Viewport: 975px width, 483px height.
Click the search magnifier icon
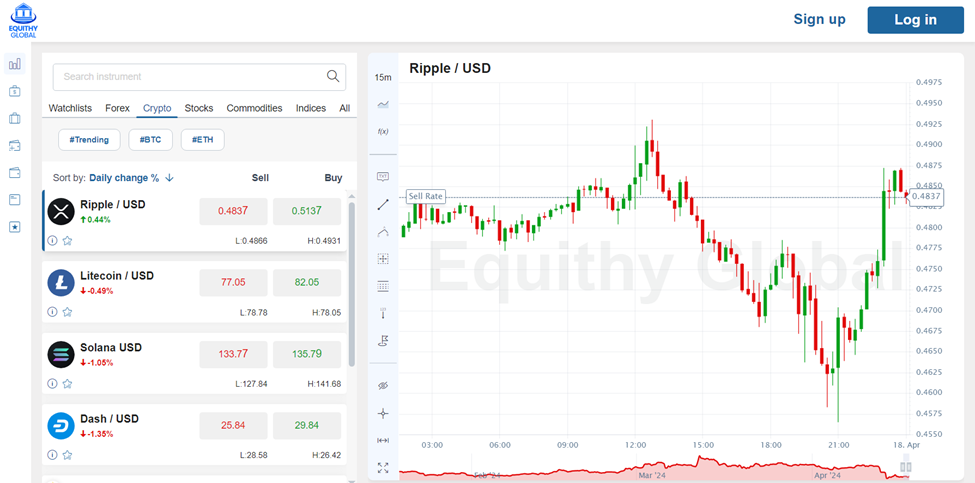[x=333, y=77]
